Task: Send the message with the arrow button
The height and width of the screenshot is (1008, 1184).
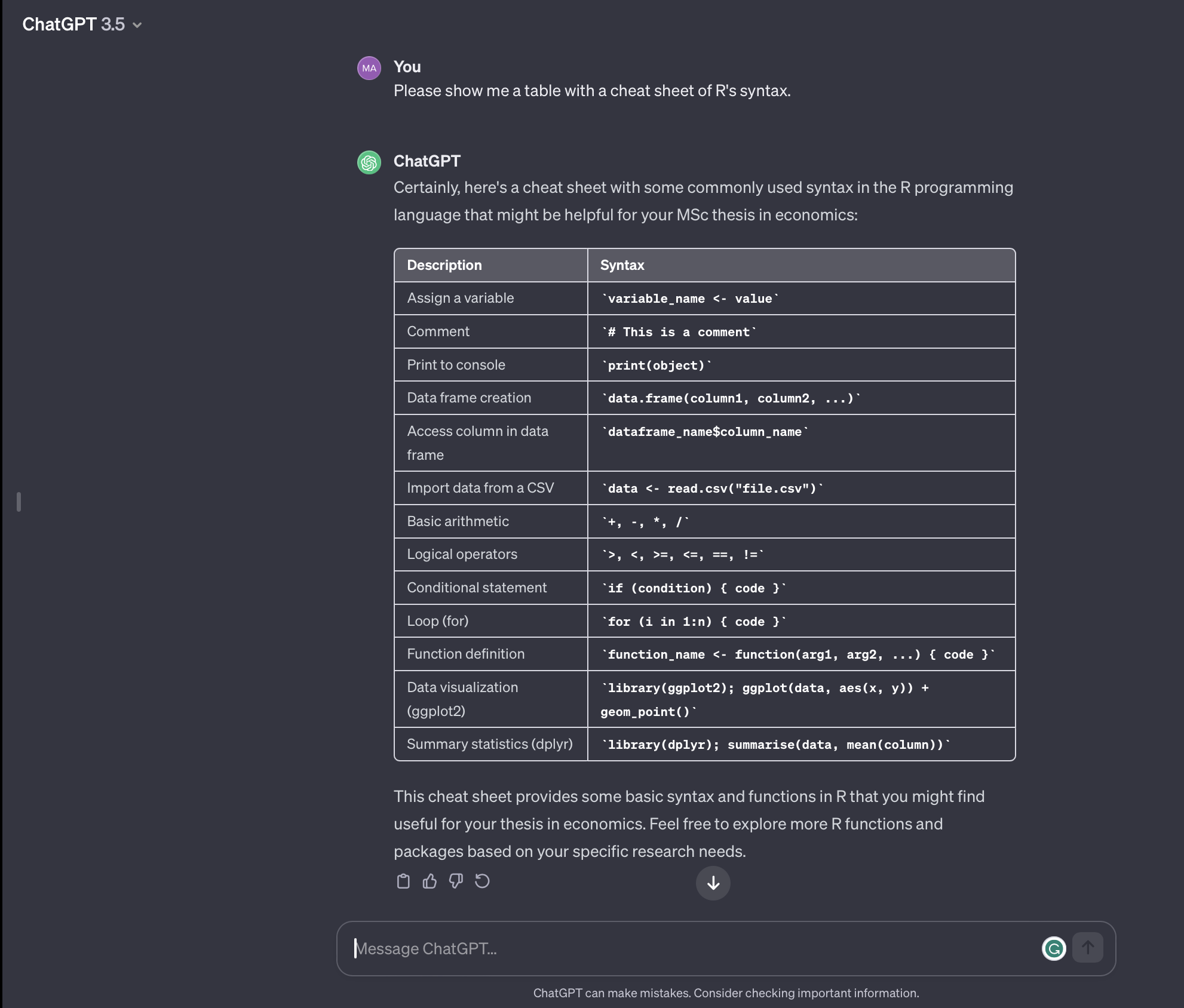Action: pyautogui.click(x=1088, y=948)
